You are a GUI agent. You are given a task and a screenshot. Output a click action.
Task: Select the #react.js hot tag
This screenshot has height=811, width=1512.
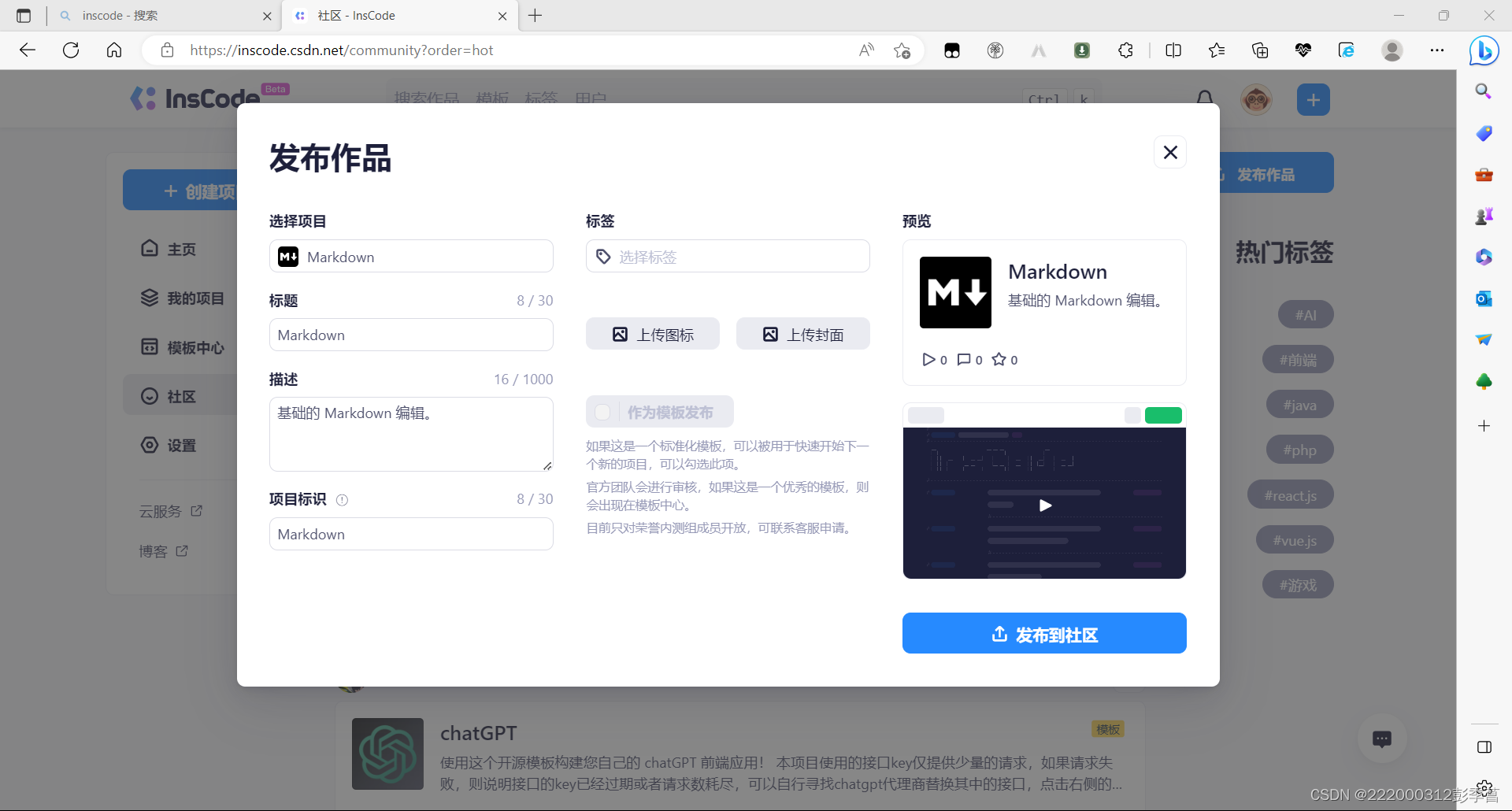1290,495
